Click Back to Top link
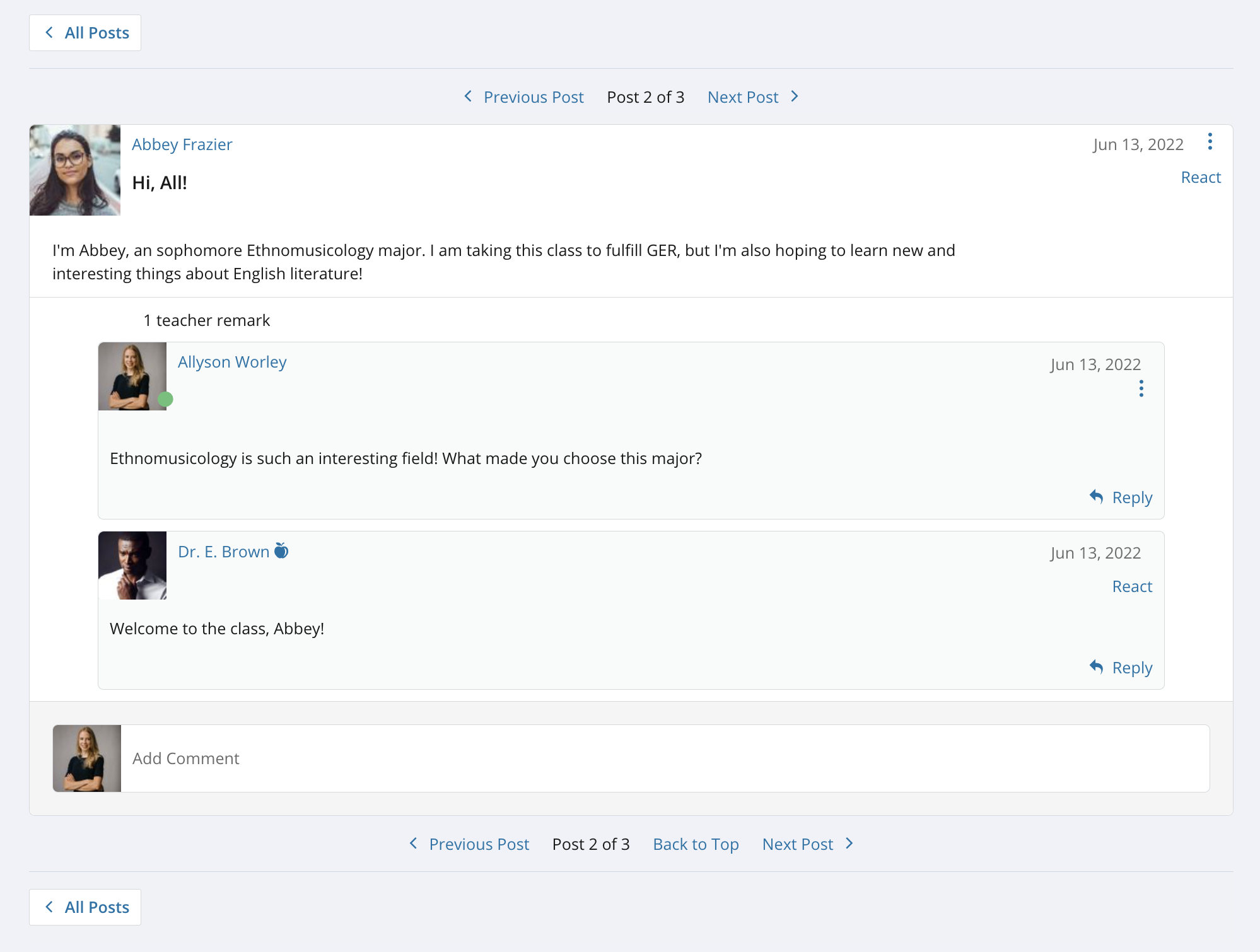 [696, 844]
